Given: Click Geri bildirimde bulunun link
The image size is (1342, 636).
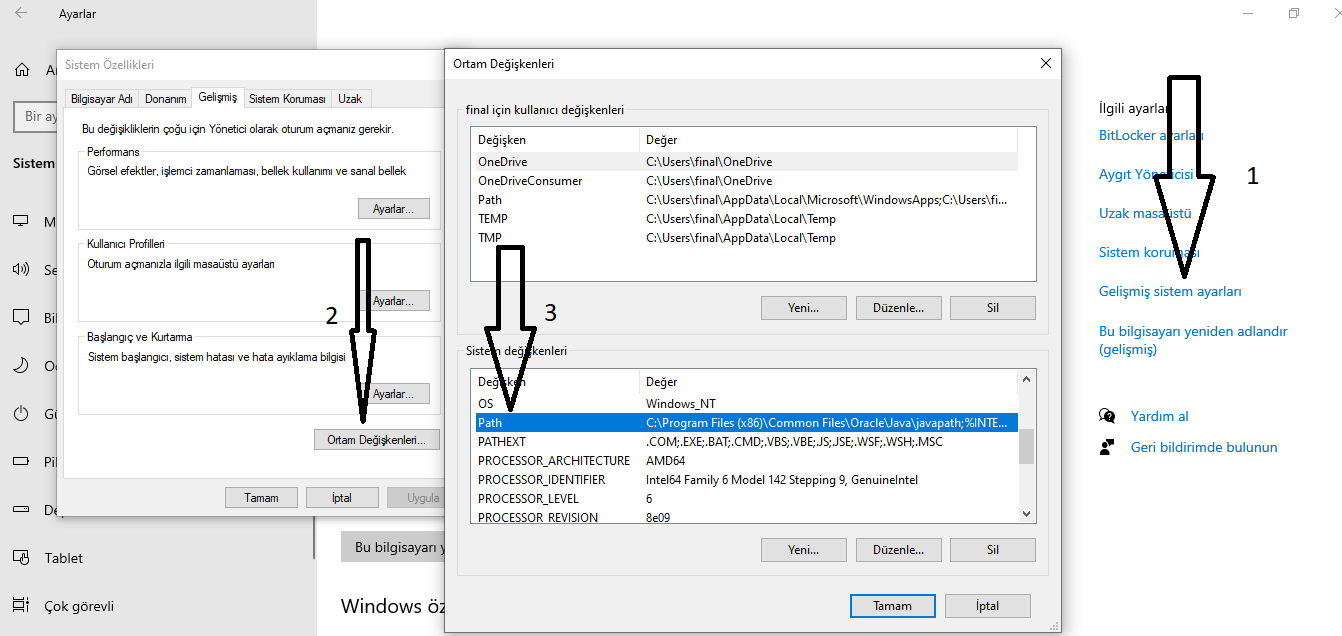Looking at the screenshot, I should tap(1204, 447).
